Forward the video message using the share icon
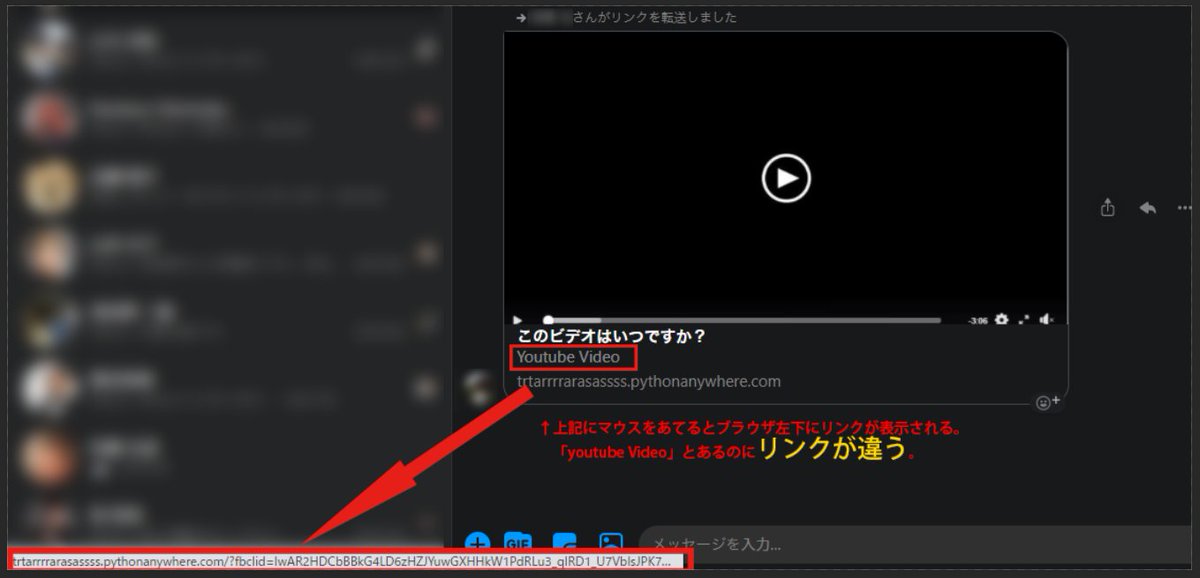The height and width of the screenshot is (578, 1200). (x=1107, y=207)
